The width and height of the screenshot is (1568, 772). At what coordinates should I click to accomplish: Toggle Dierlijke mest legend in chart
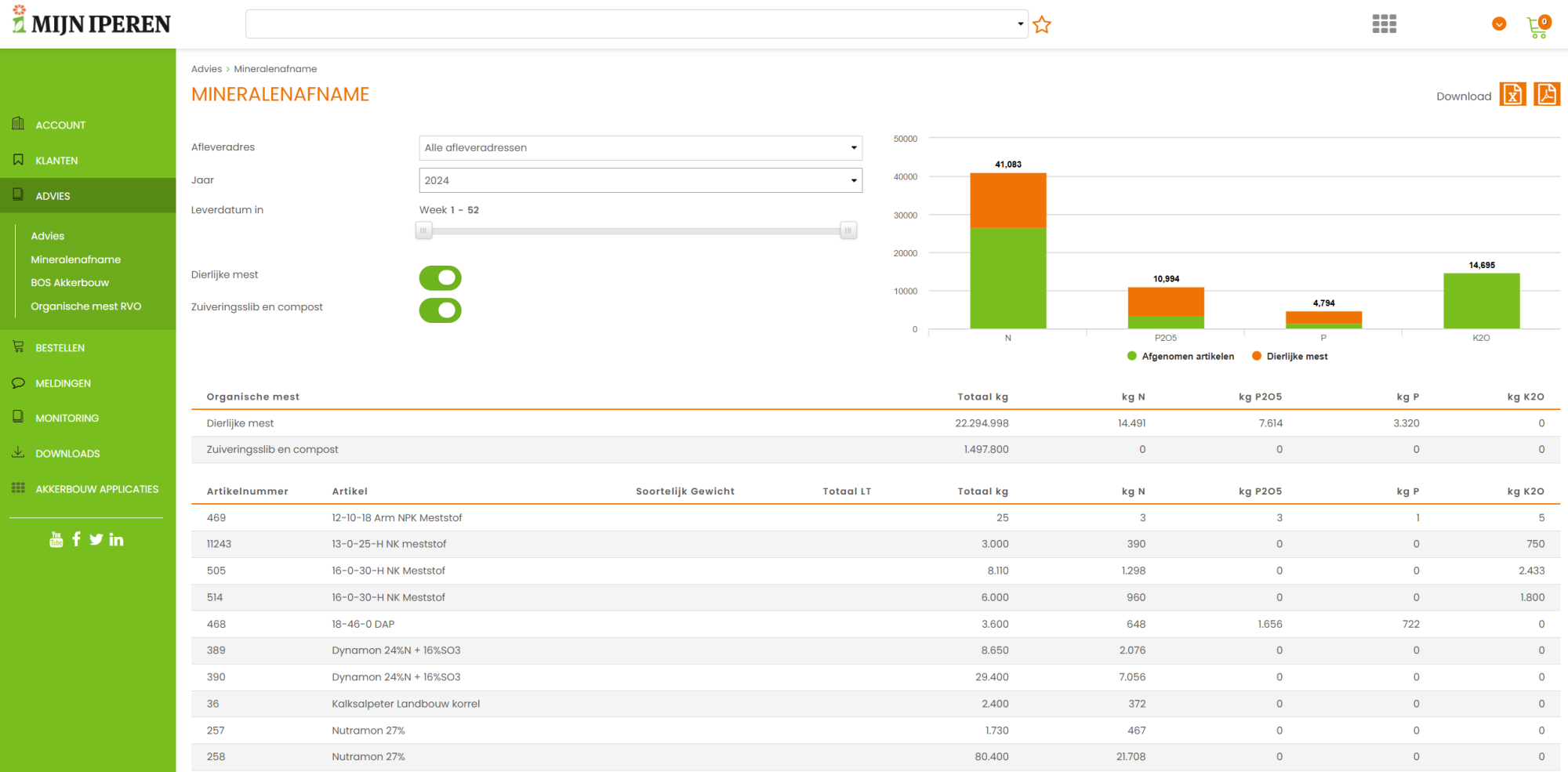pyautogui.click(x=1289, y=357)
